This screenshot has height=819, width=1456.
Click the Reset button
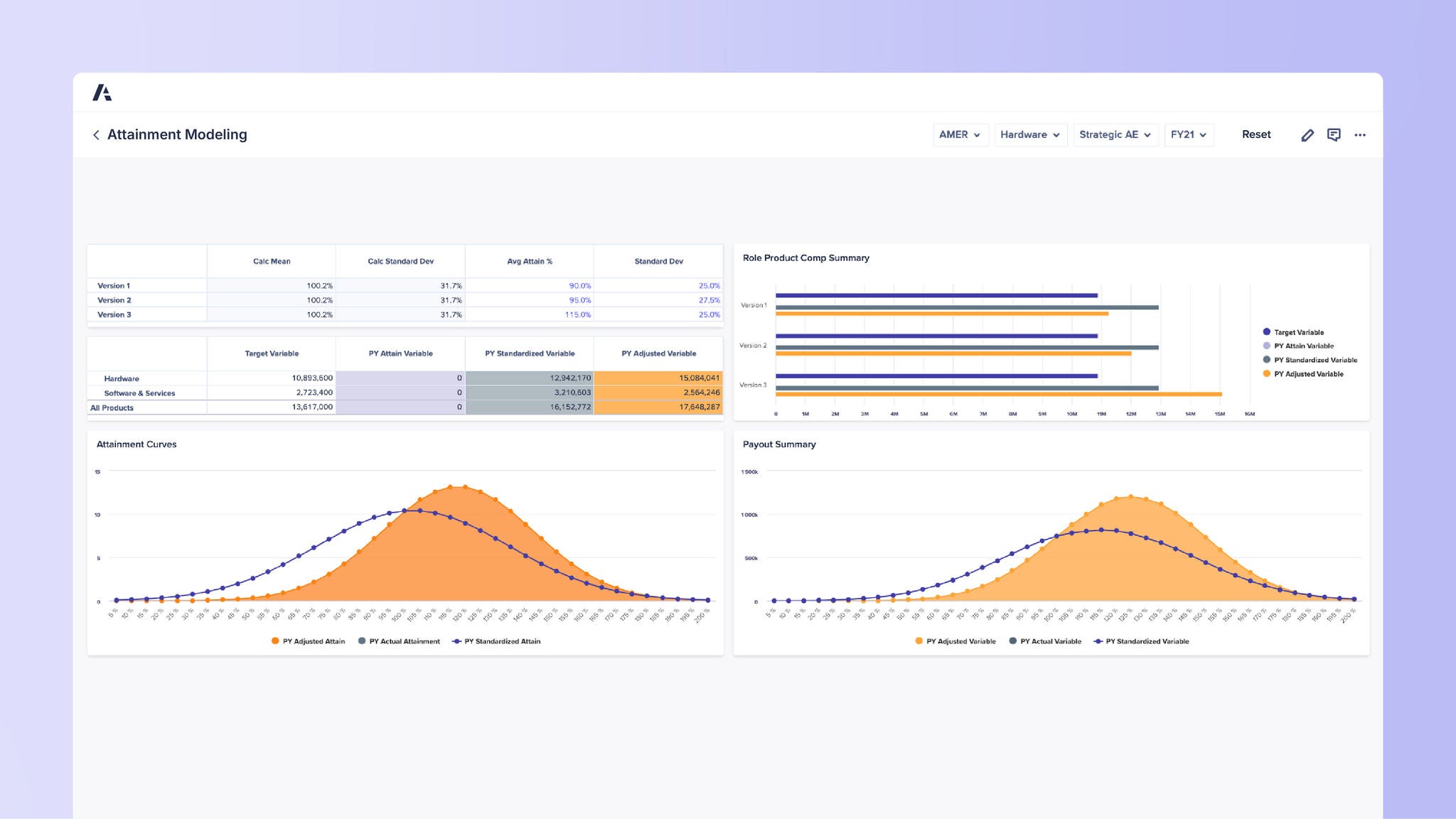tap(1256, 134)
